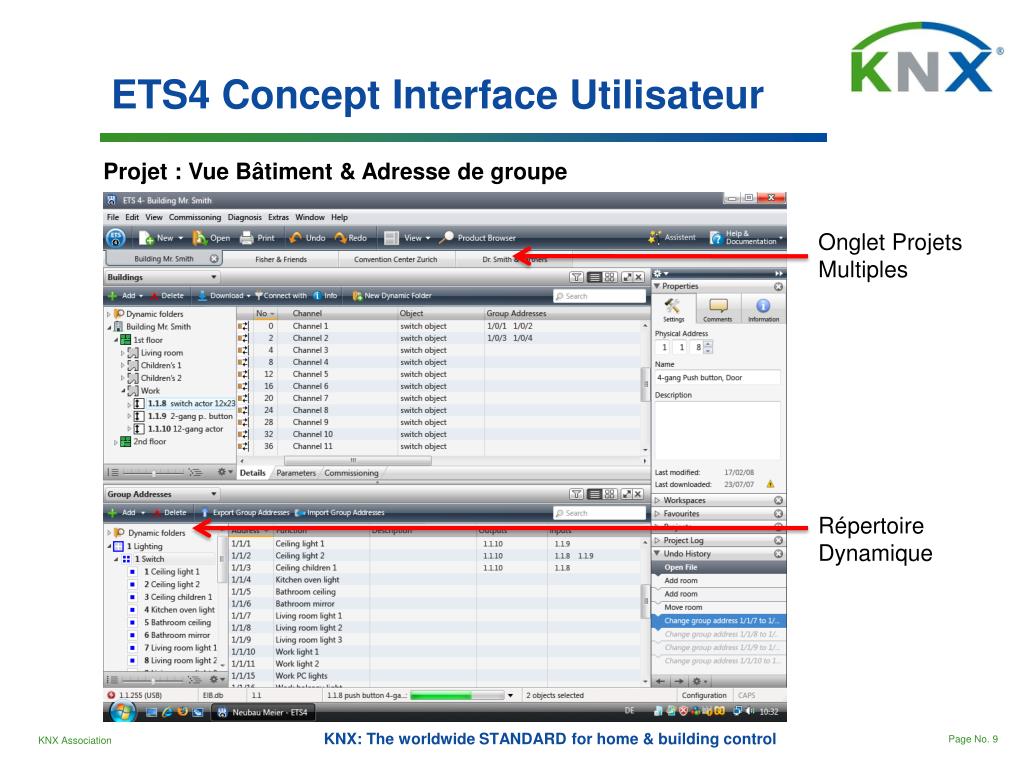This screenshot has width=1024, height=768.
Task: Expand the 2nd floor tree node
Action: click(116, 442)
